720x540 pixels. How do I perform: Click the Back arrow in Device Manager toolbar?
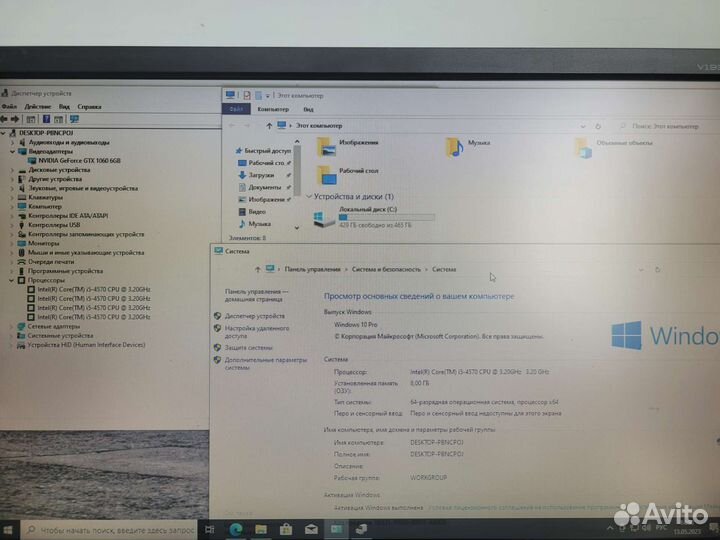point(4,119)
